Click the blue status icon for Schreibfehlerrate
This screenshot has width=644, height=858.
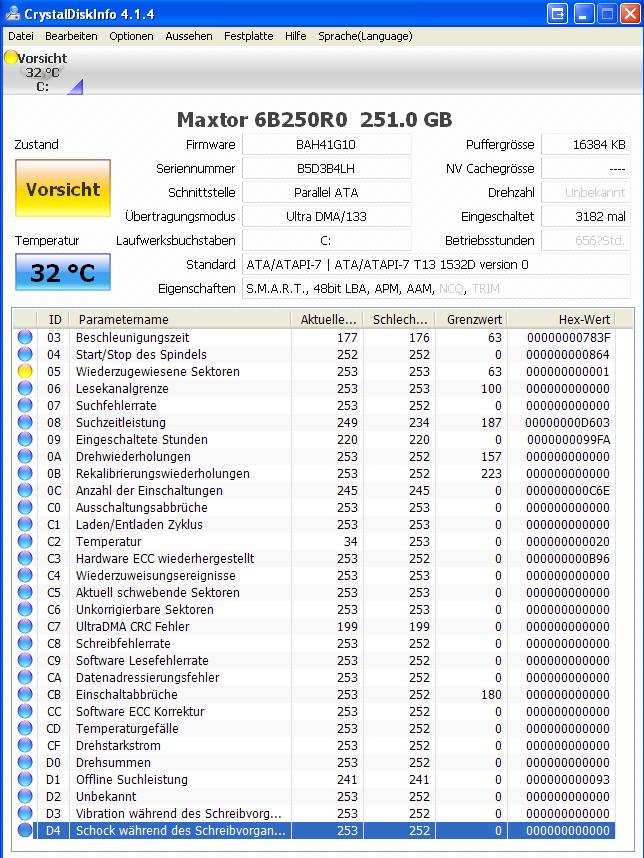tap(25, 643)
